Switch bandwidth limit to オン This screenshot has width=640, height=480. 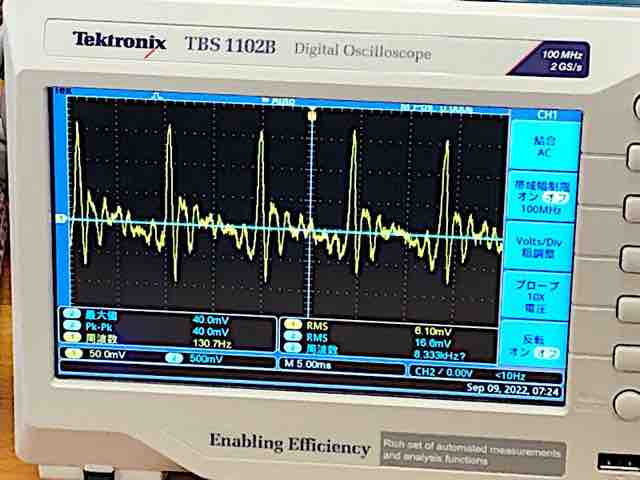coord(527,197)
